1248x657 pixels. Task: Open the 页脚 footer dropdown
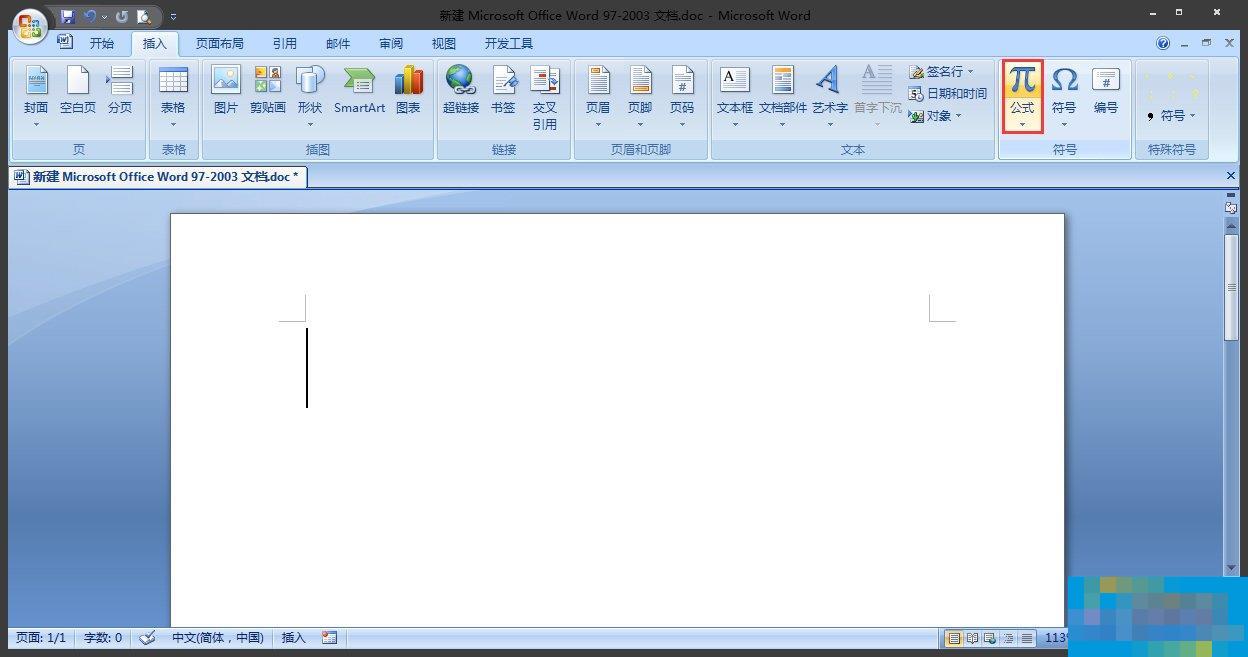(x=640, y=96)
